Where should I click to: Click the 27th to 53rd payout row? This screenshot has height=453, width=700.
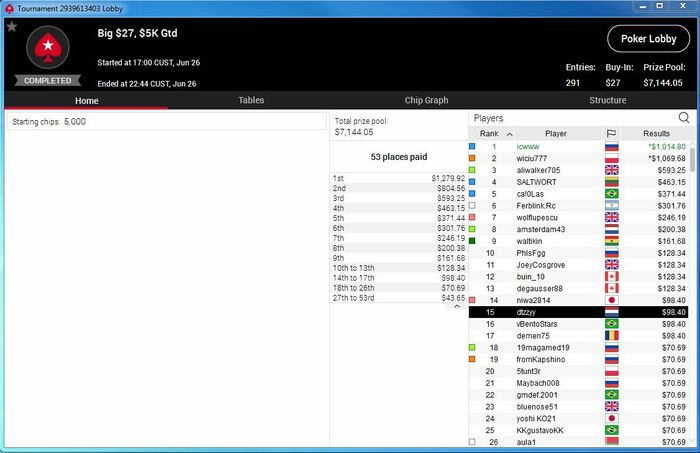399,298
